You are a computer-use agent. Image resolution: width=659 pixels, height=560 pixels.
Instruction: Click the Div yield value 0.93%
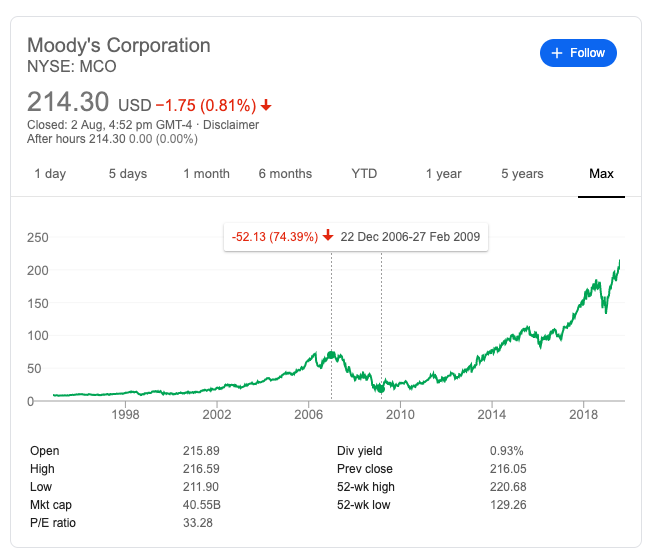(506, 451)
